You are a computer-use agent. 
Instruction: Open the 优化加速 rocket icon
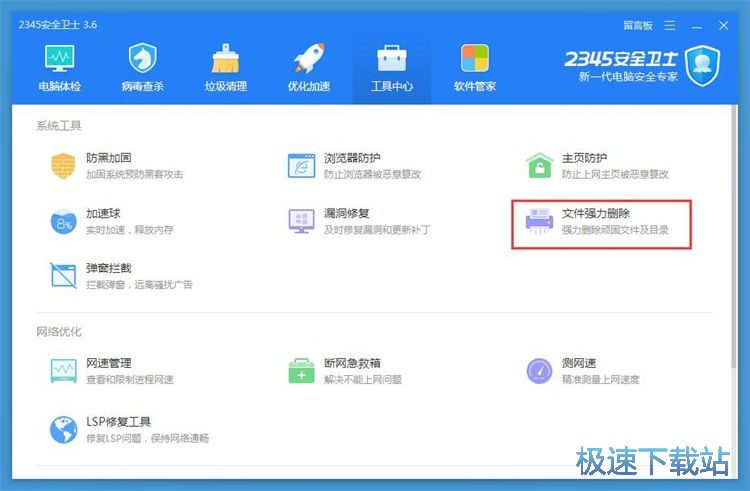[309, 58]
